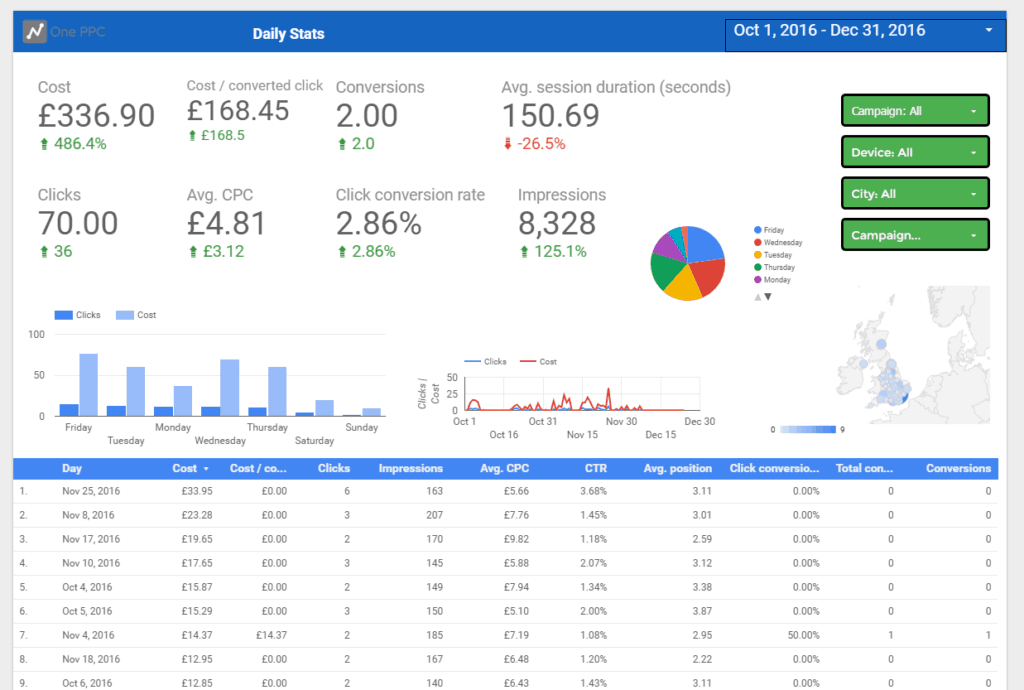Expand the Device: All filter
Viewport: 1024px width, 690px height.
click(914, 152)
